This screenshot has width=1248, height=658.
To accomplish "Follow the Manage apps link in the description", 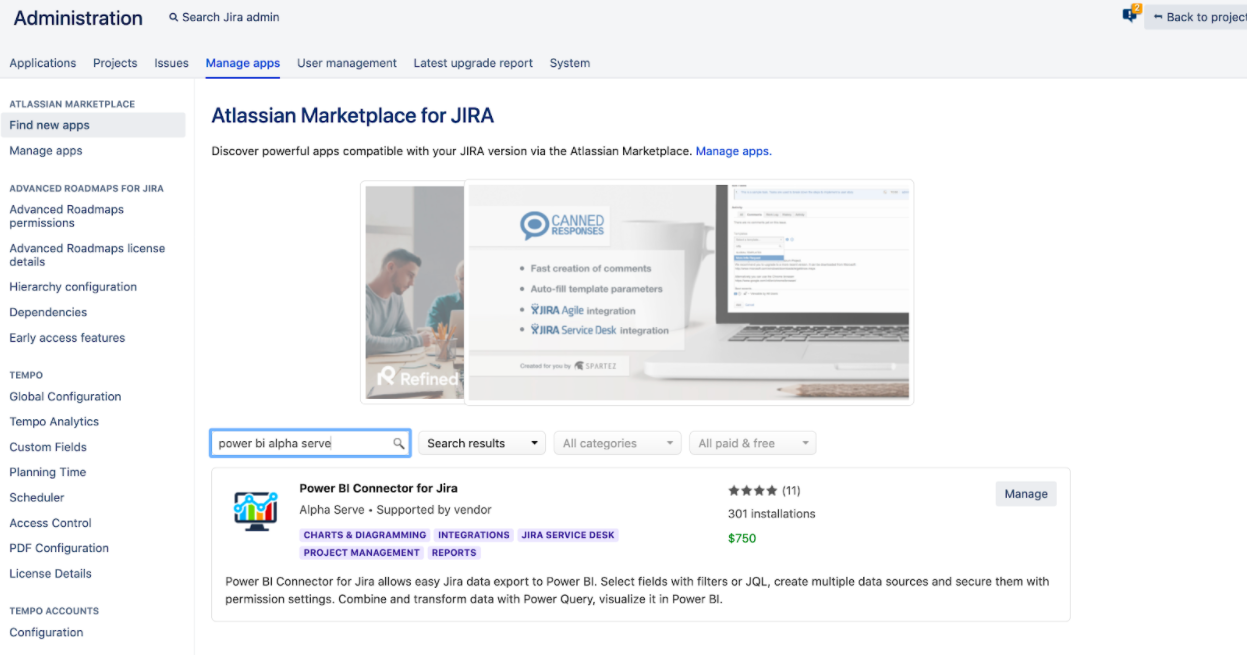I will click(733, 151).
